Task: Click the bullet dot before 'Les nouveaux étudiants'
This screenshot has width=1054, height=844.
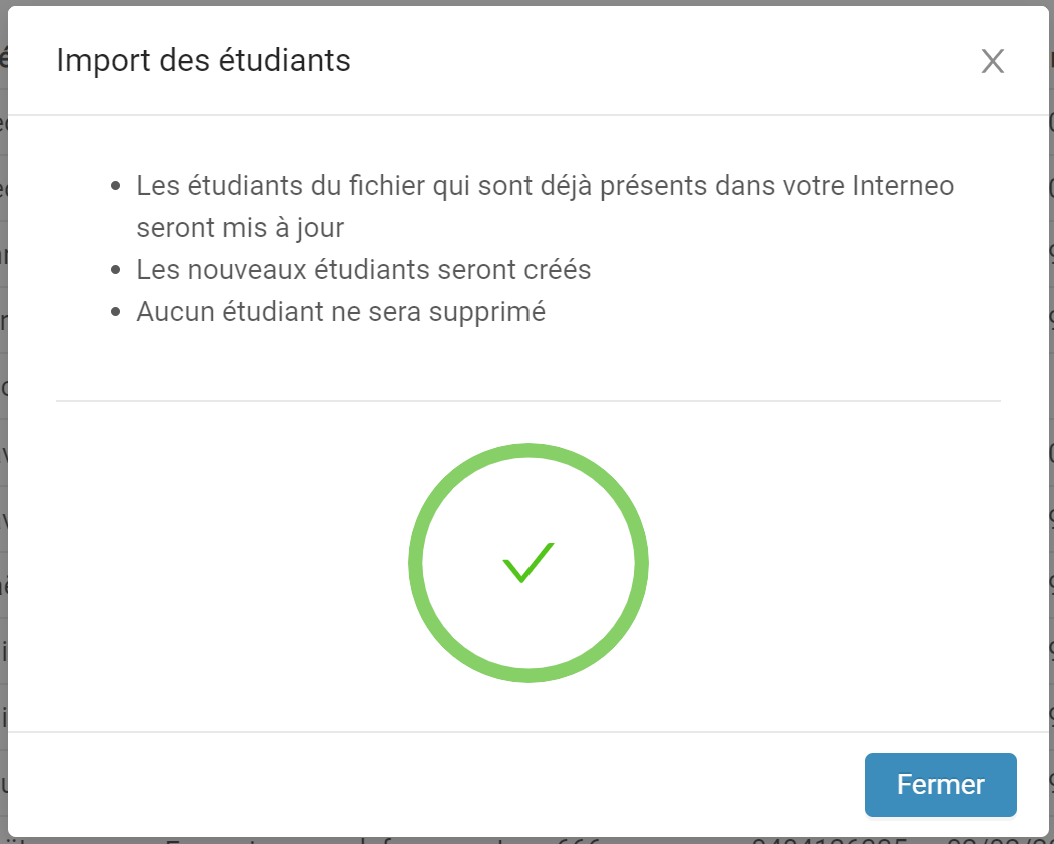Action: click(x=116, y=270)
